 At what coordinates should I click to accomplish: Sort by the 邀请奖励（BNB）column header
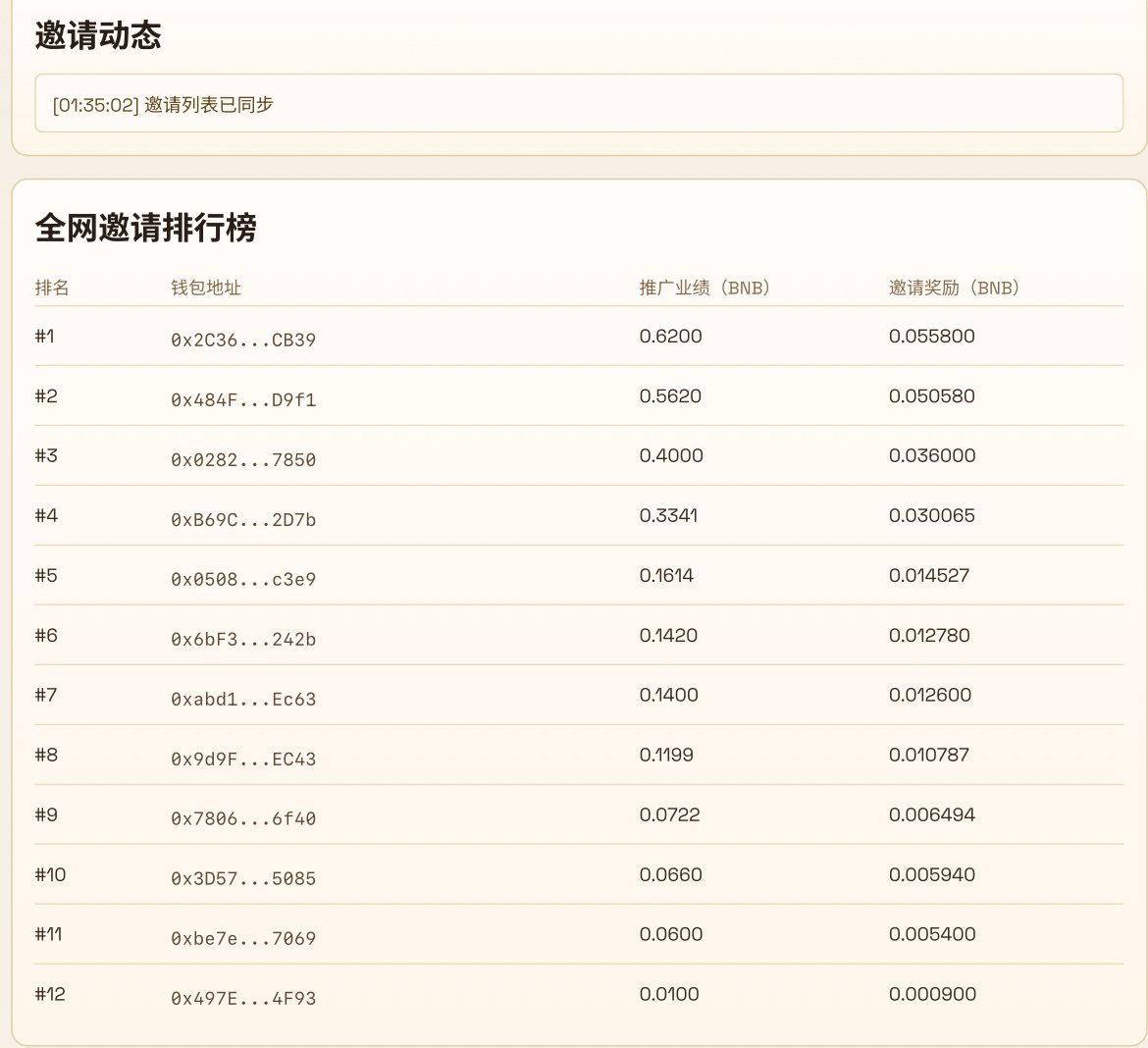[x=952, y=288]
